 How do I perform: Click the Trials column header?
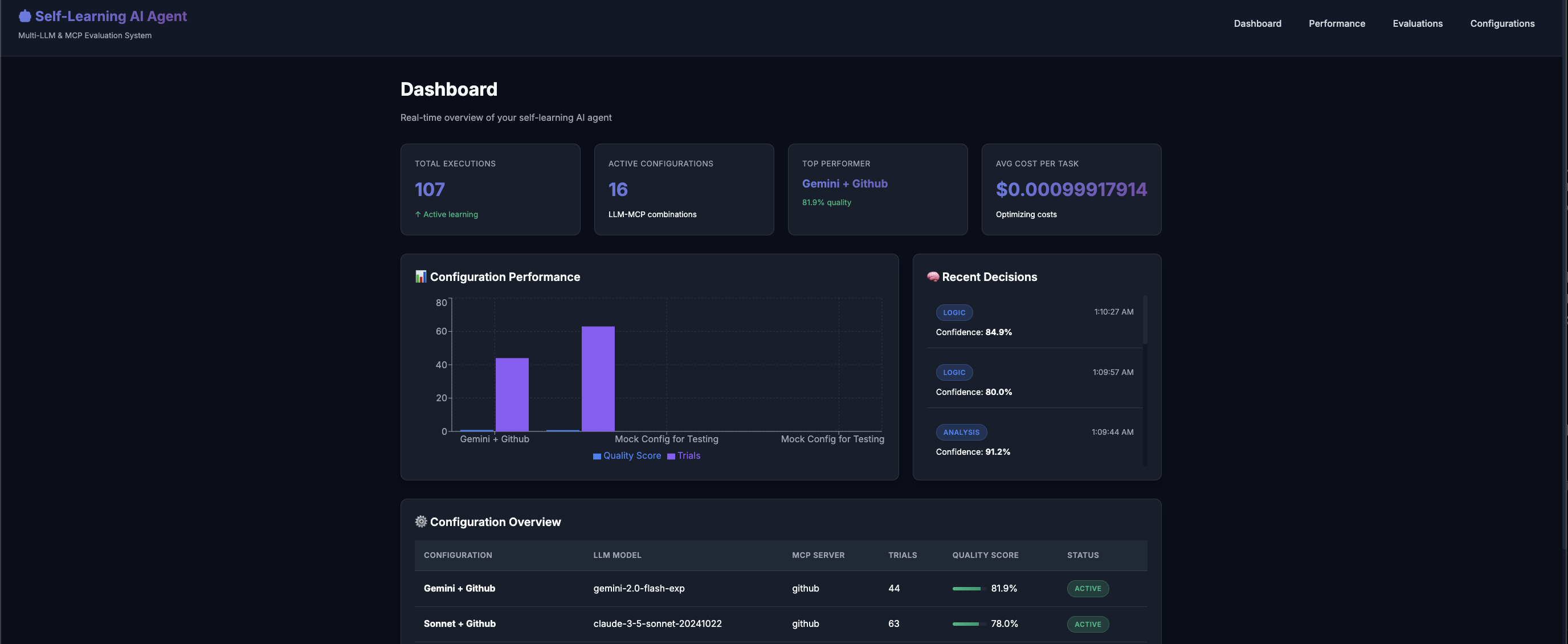(902, 555)
